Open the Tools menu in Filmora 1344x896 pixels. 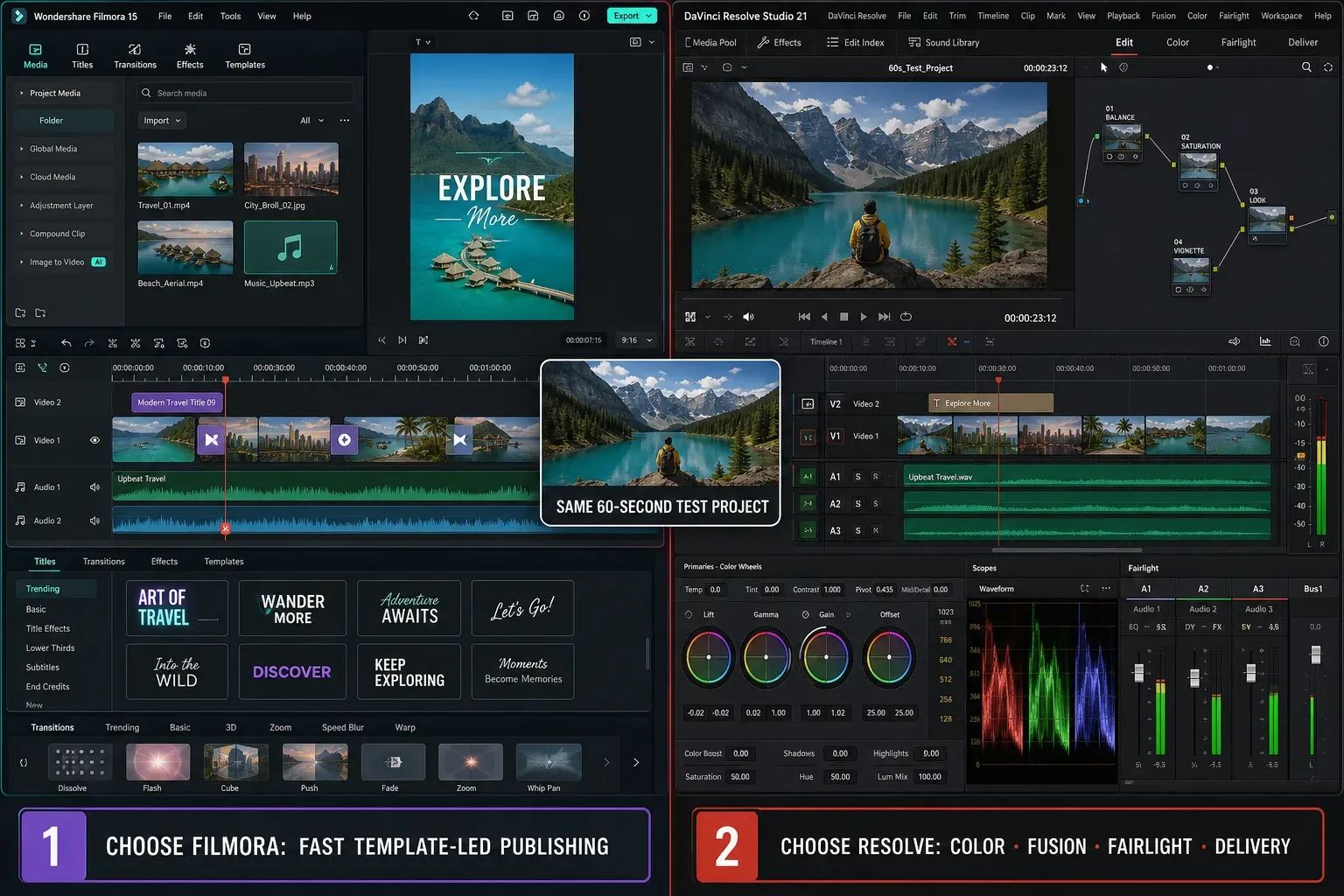tap(230, 16)
